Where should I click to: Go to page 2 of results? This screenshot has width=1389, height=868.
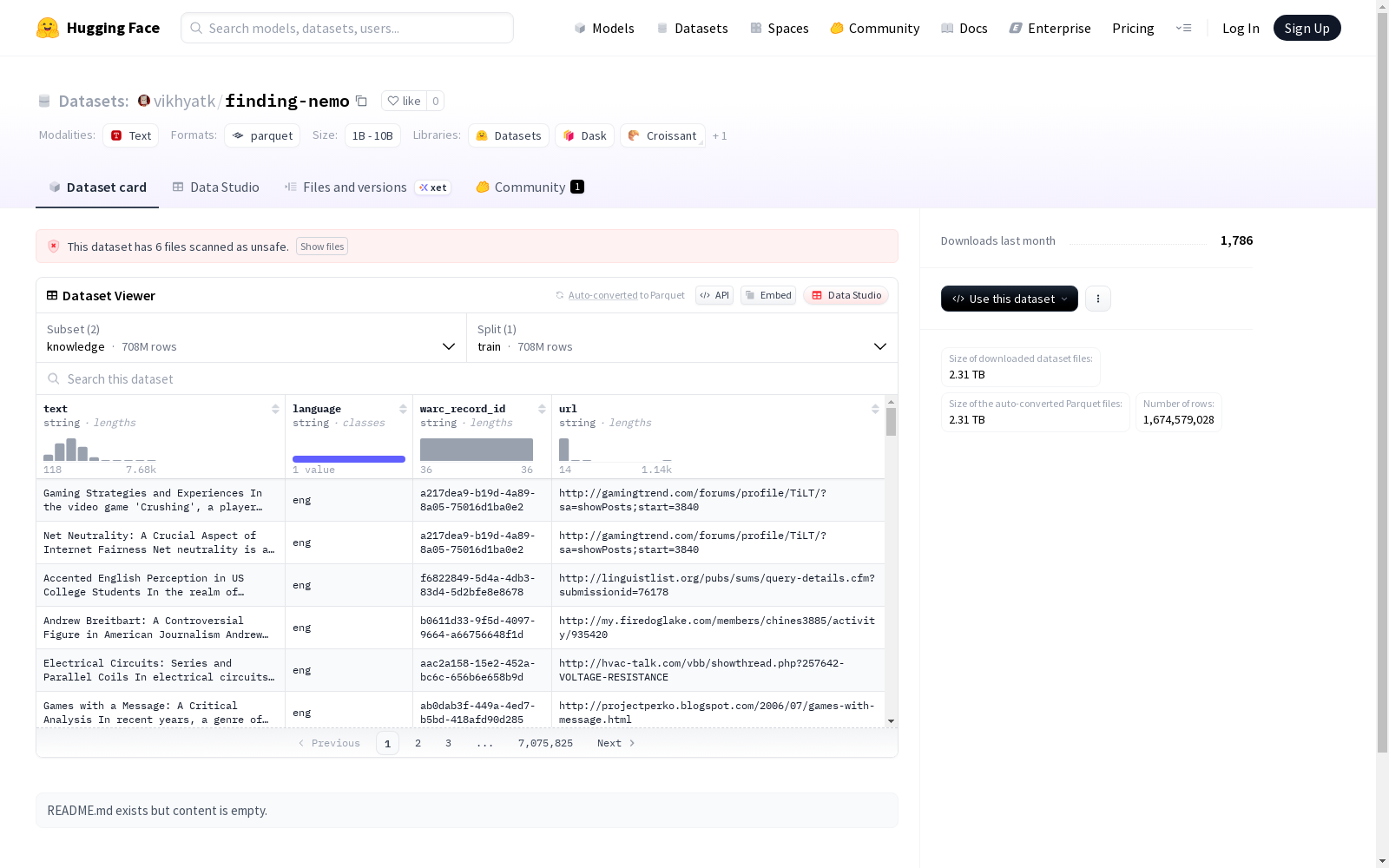418,743
